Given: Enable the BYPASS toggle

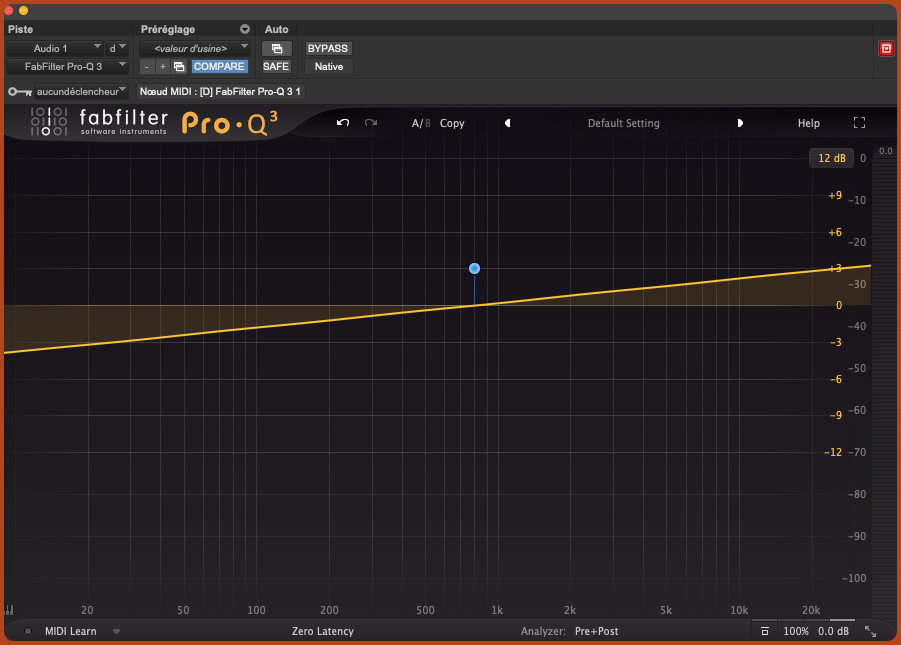Looking at the screenshot, I should [327, 47].
